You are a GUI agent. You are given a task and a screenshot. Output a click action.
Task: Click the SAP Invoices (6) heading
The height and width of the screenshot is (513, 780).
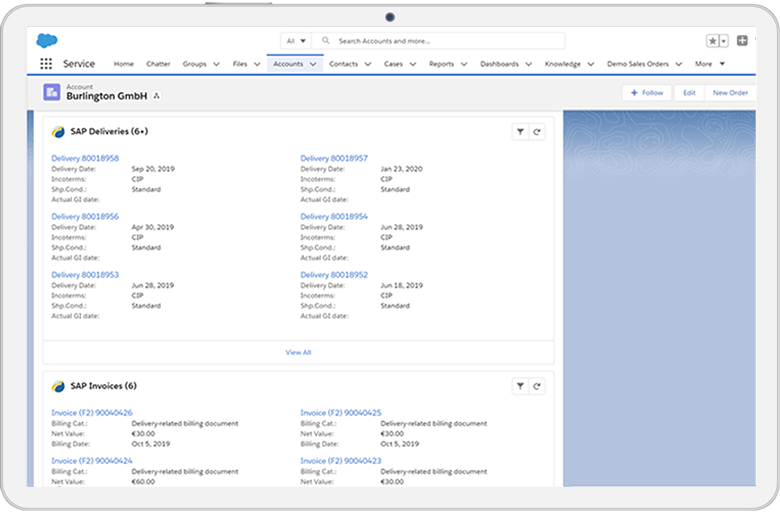103,386
